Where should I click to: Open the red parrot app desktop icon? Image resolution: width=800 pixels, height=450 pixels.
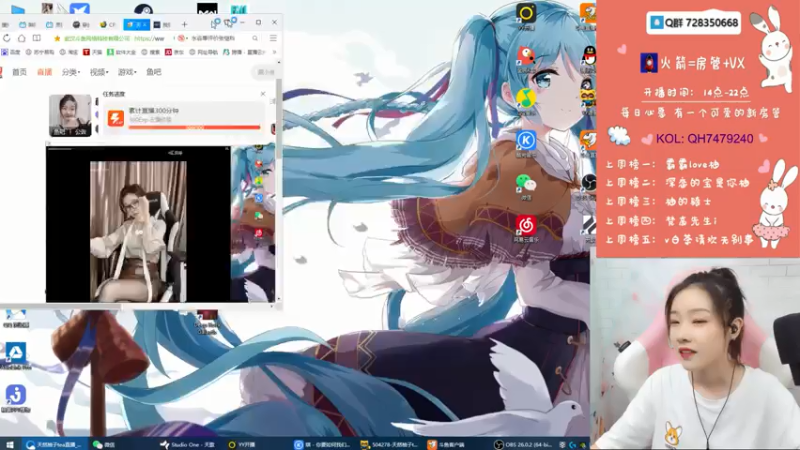coord(526,55)
